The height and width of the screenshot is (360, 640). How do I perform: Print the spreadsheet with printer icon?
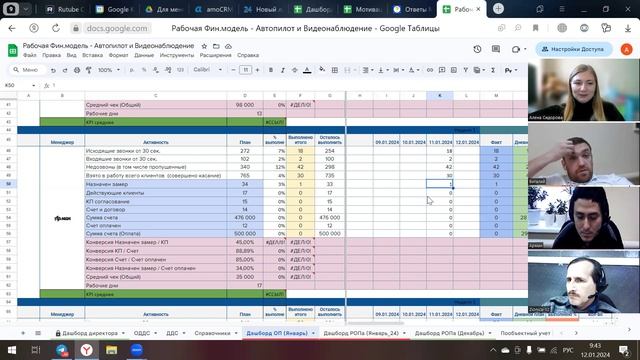coord(77,70)
